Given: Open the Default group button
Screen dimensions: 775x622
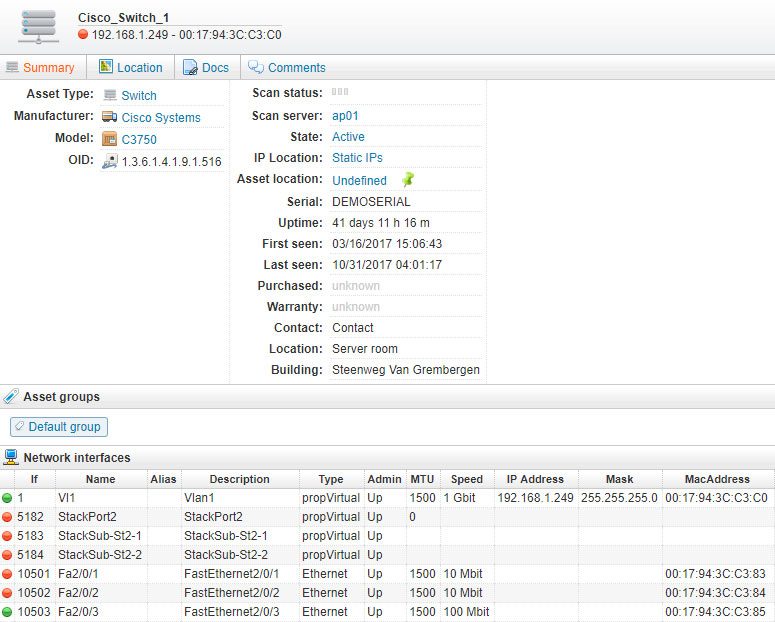Looking at the screenshot, I should click(x=59, y=427).
